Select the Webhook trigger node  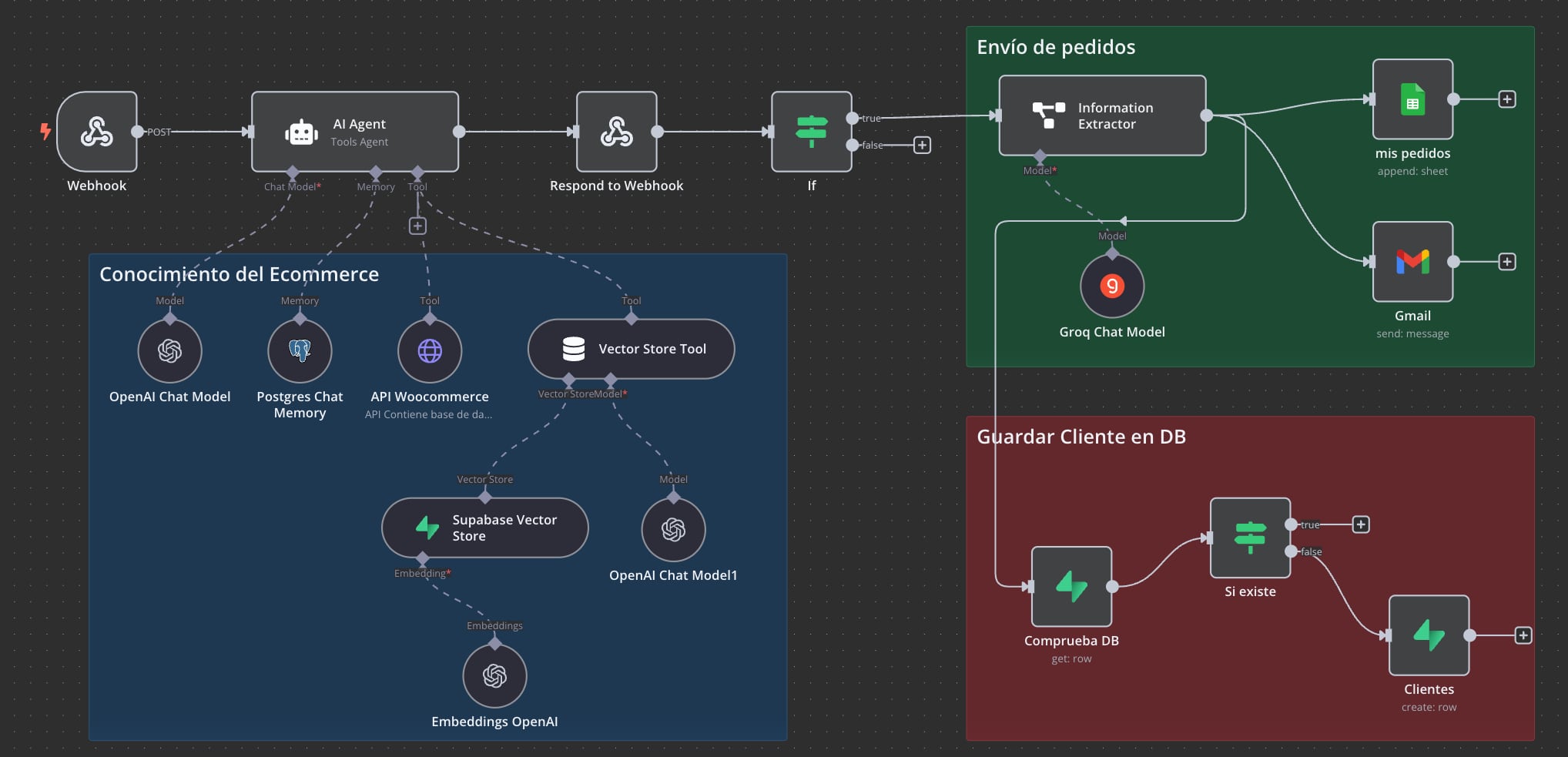97,132
